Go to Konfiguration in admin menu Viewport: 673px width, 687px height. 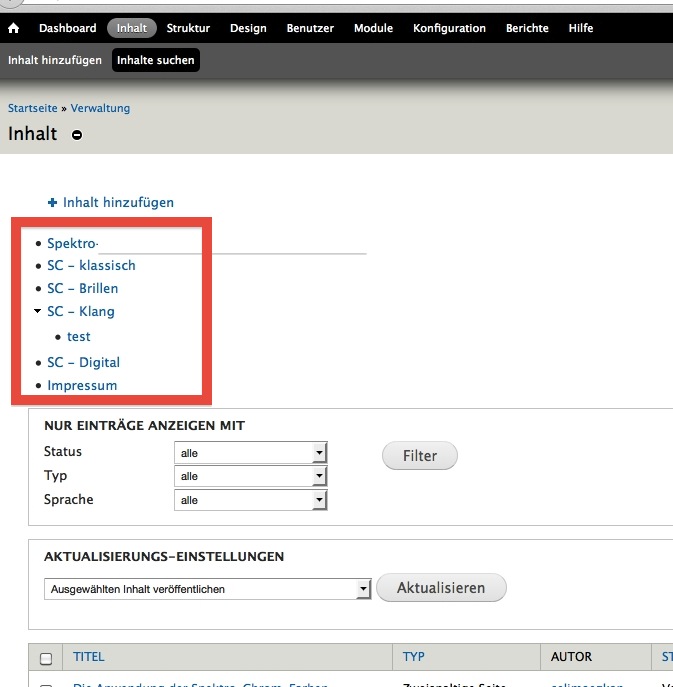coord(449,29)
